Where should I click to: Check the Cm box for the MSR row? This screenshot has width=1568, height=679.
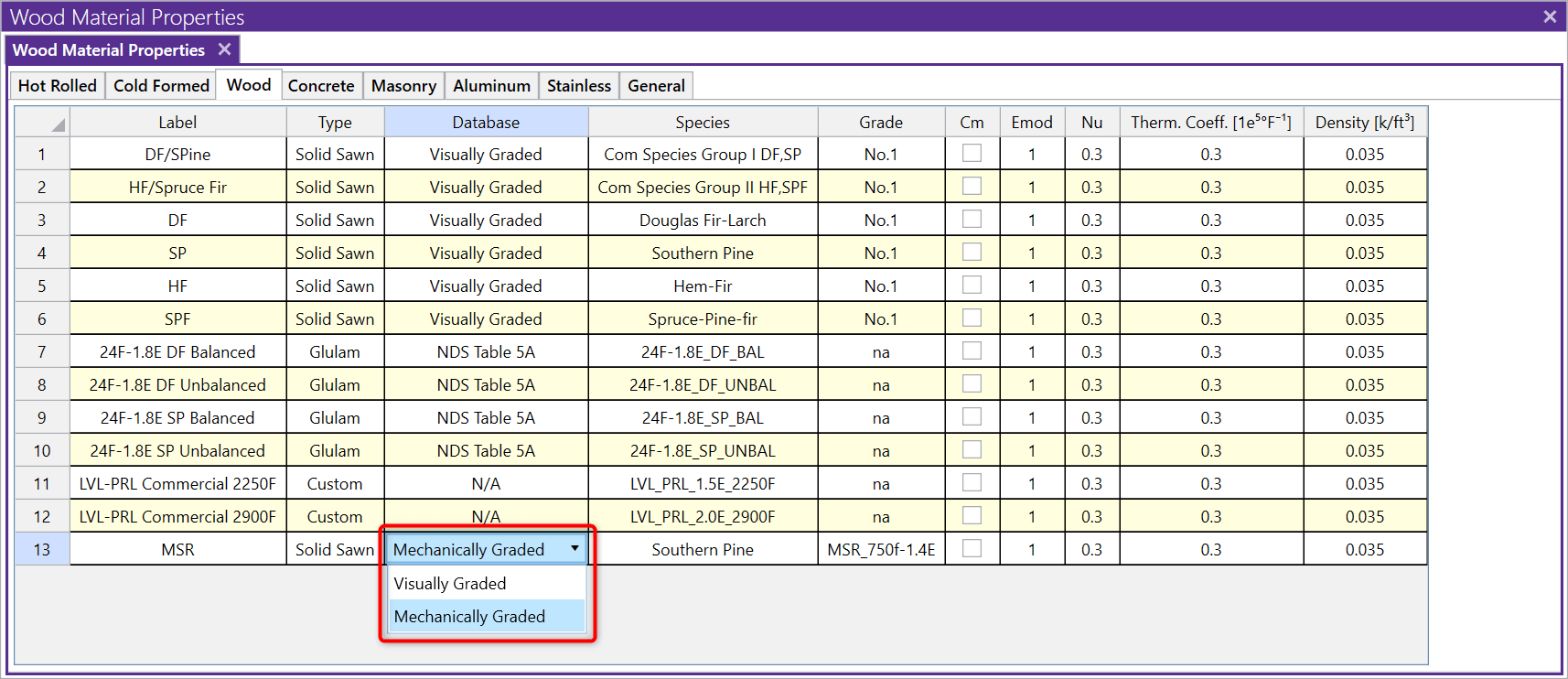click(972, 549)
